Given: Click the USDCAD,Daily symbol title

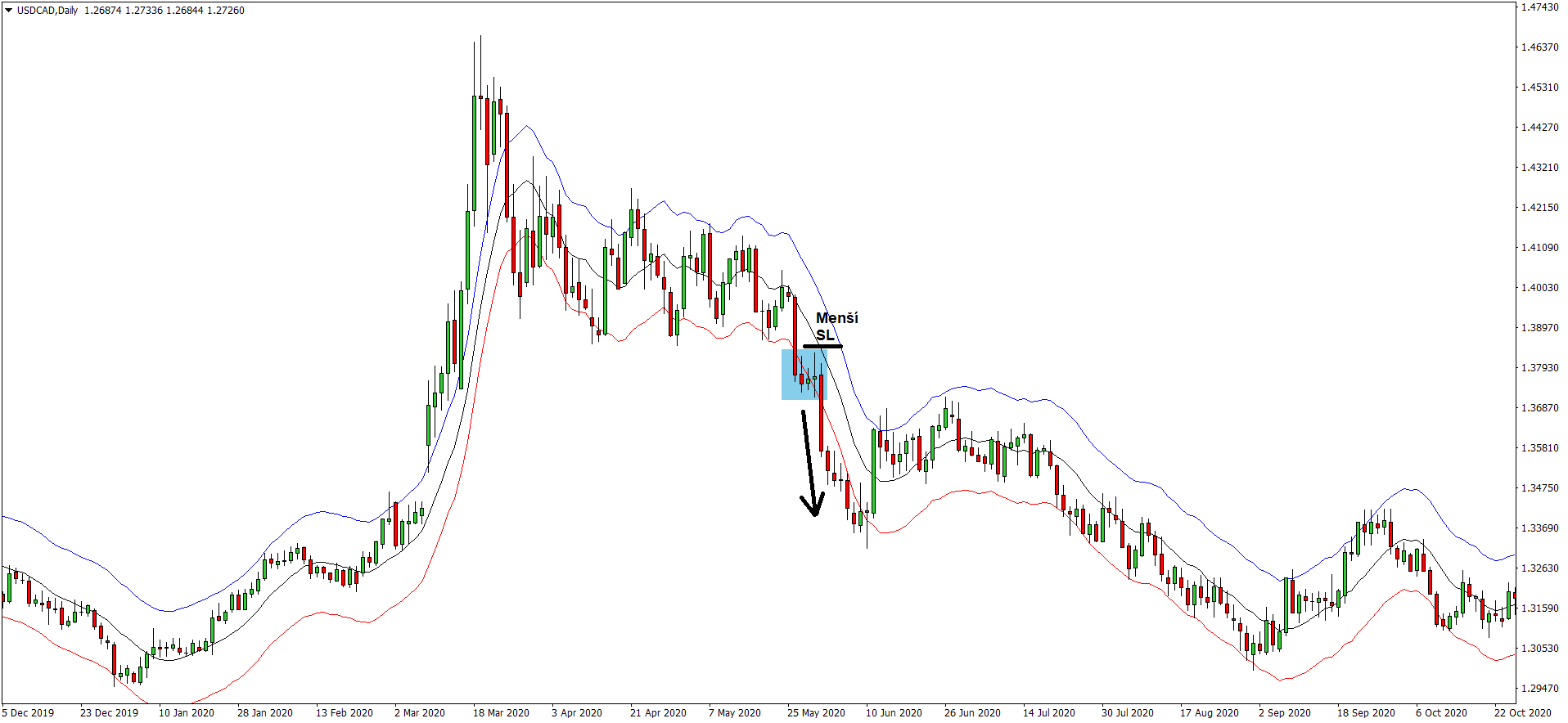Looking at the screenshot, I should coord(47,11).
